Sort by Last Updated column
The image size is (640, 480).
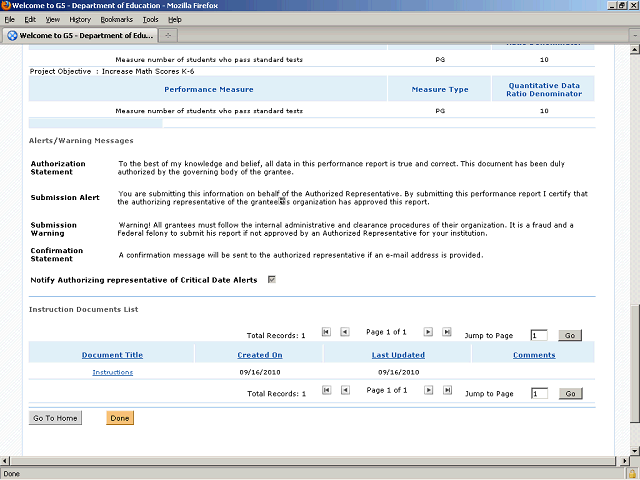(x=398, y=355)
